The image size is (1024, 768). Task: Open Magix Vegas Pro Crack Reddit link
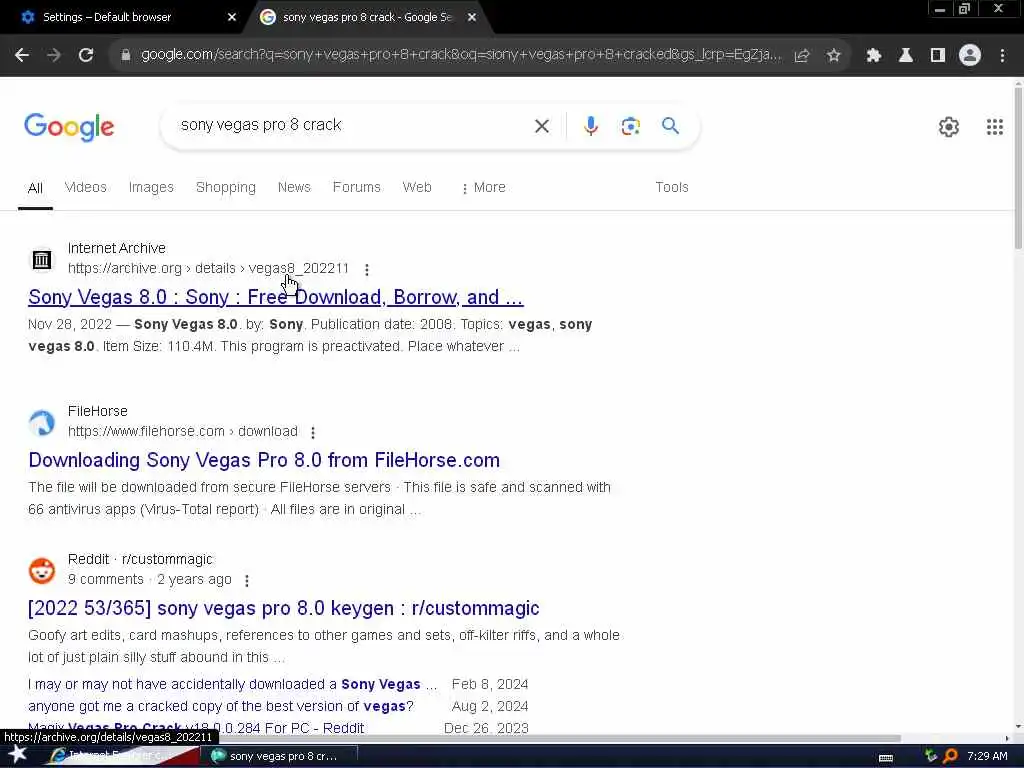[196, 728]
